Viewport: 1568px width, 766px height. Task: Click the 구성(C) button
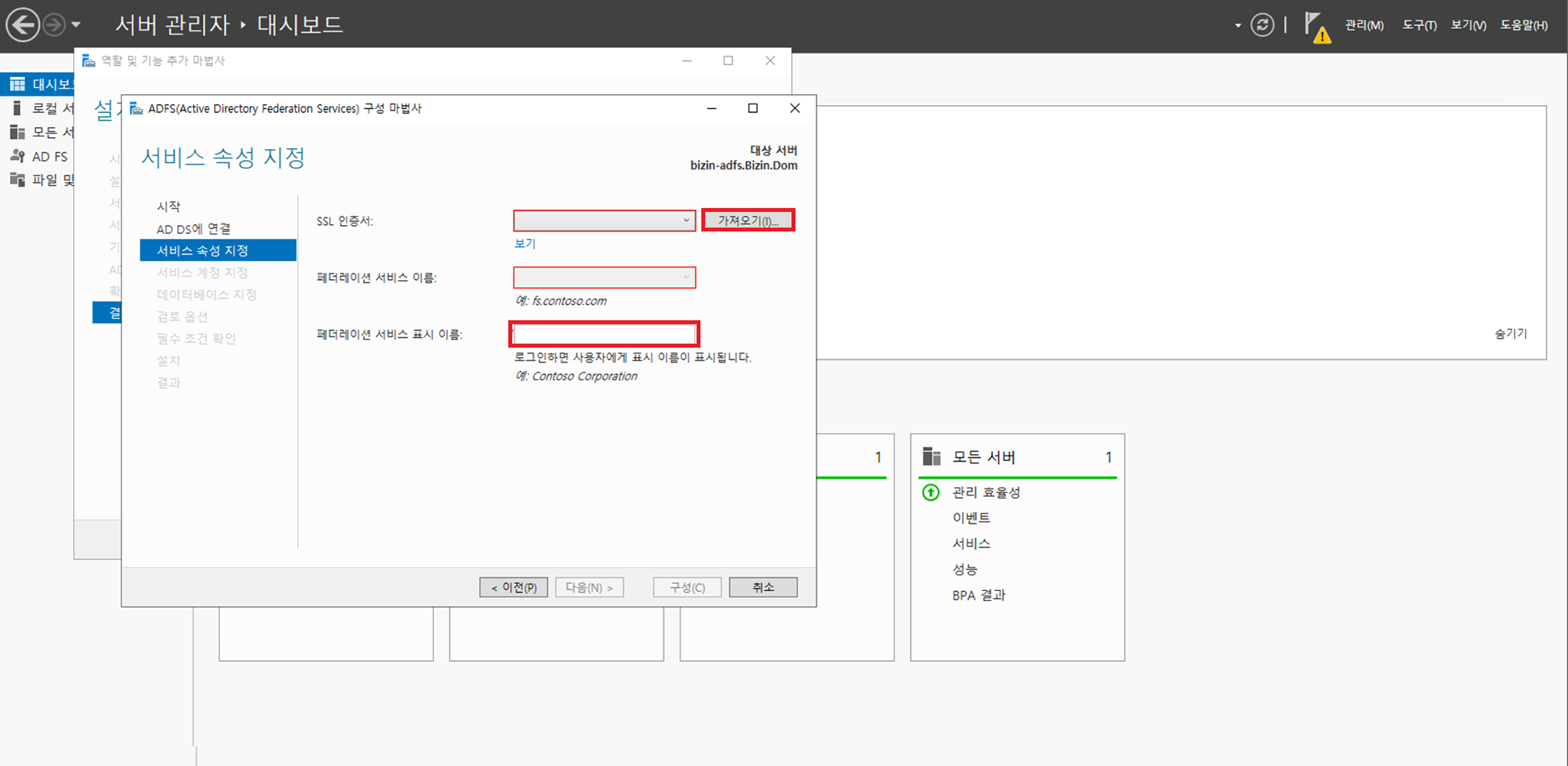pyautogui.click(x=688, y=587)
